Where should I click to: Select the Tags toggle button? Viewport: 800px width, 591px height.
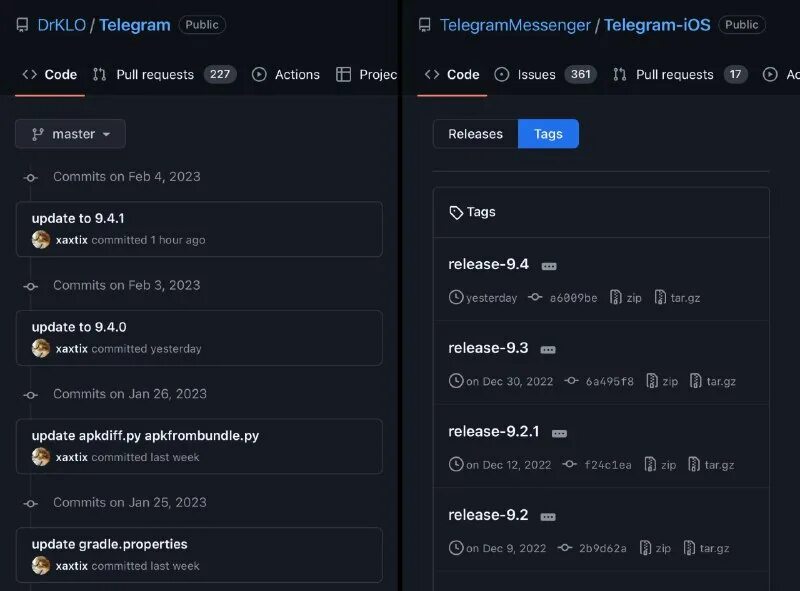(548, 134)
